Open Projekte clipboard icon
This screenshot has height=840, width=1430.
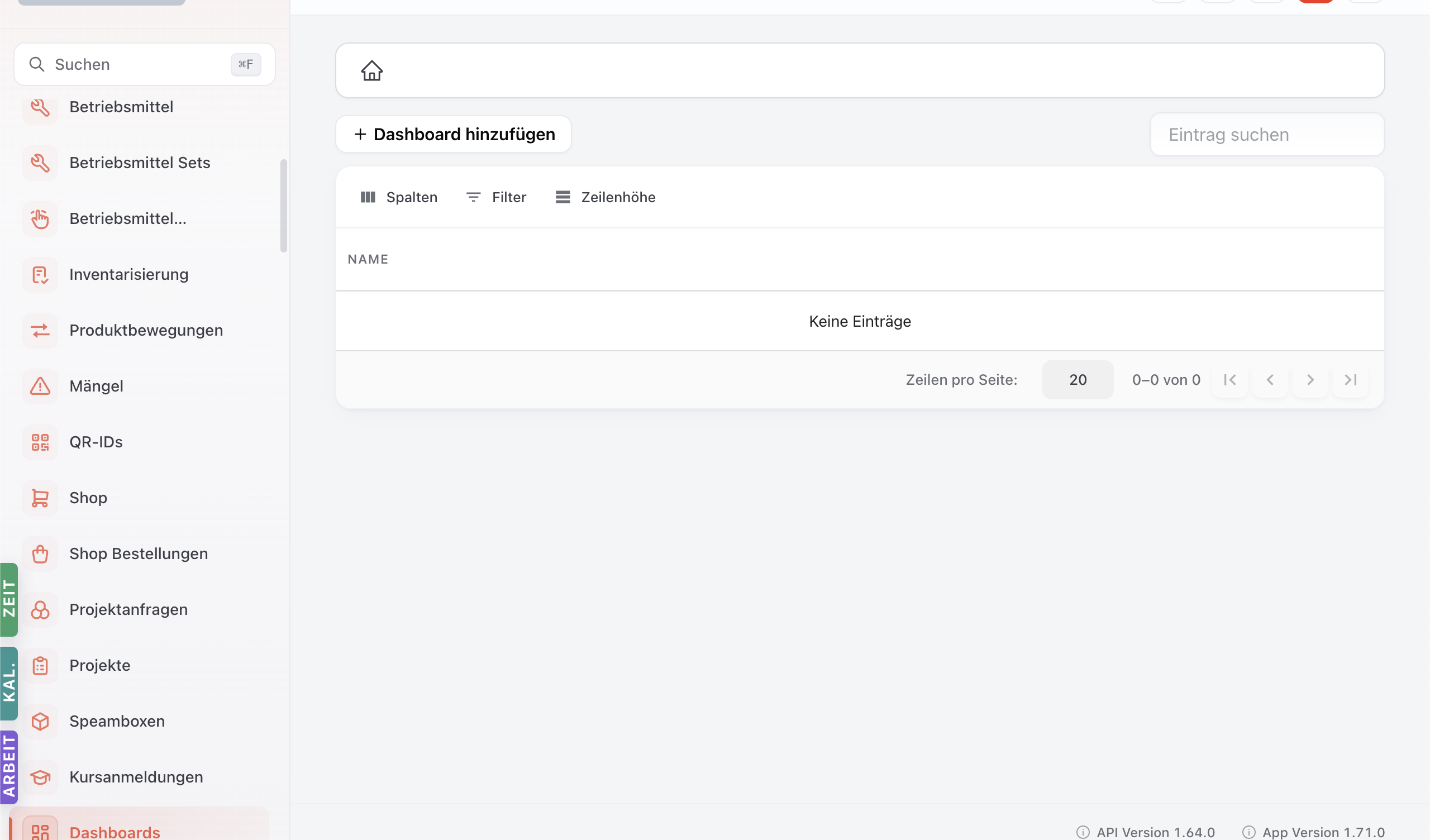coord(40,665)
